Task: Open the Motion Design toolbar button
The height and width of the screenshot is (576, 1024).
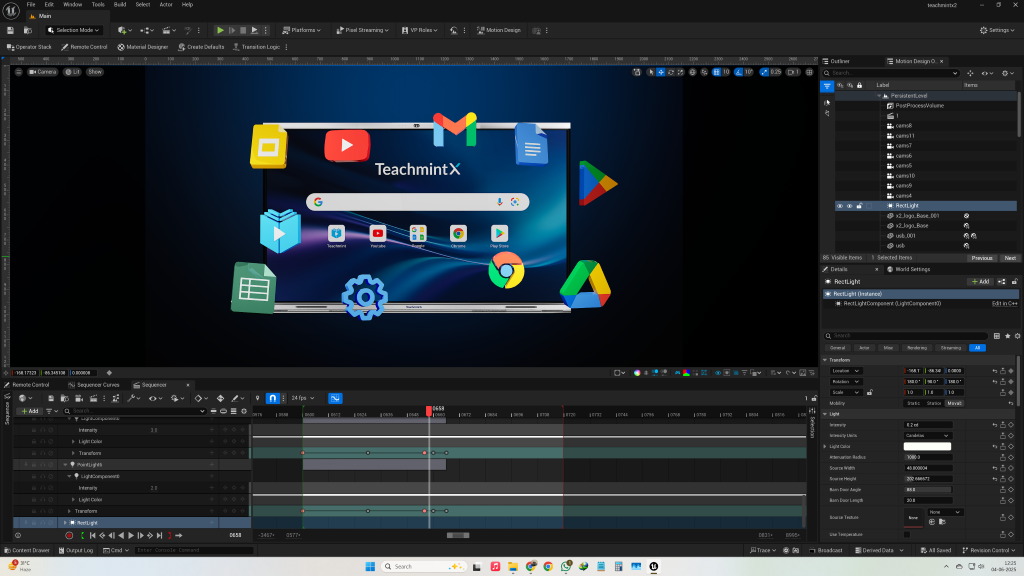Action: click(x=499, y=30)
